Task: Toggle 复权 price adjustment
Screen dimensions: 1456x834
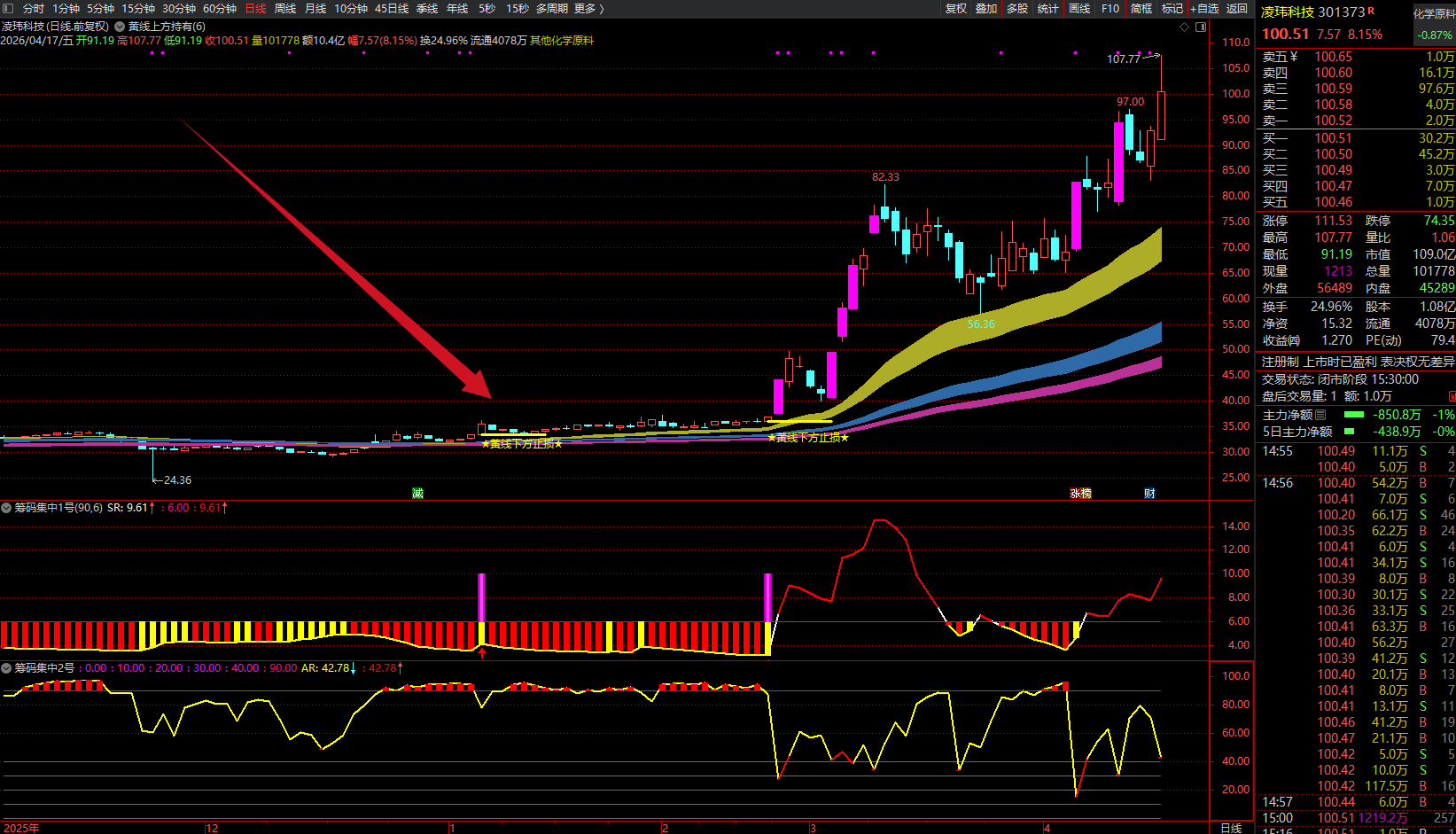Action: (x=956, y=8)
